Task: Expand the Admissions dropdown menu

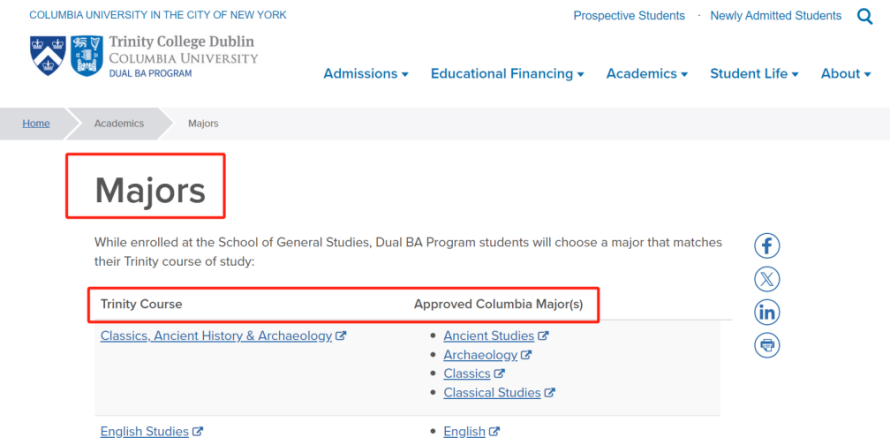Action: (x=366, y=74)
